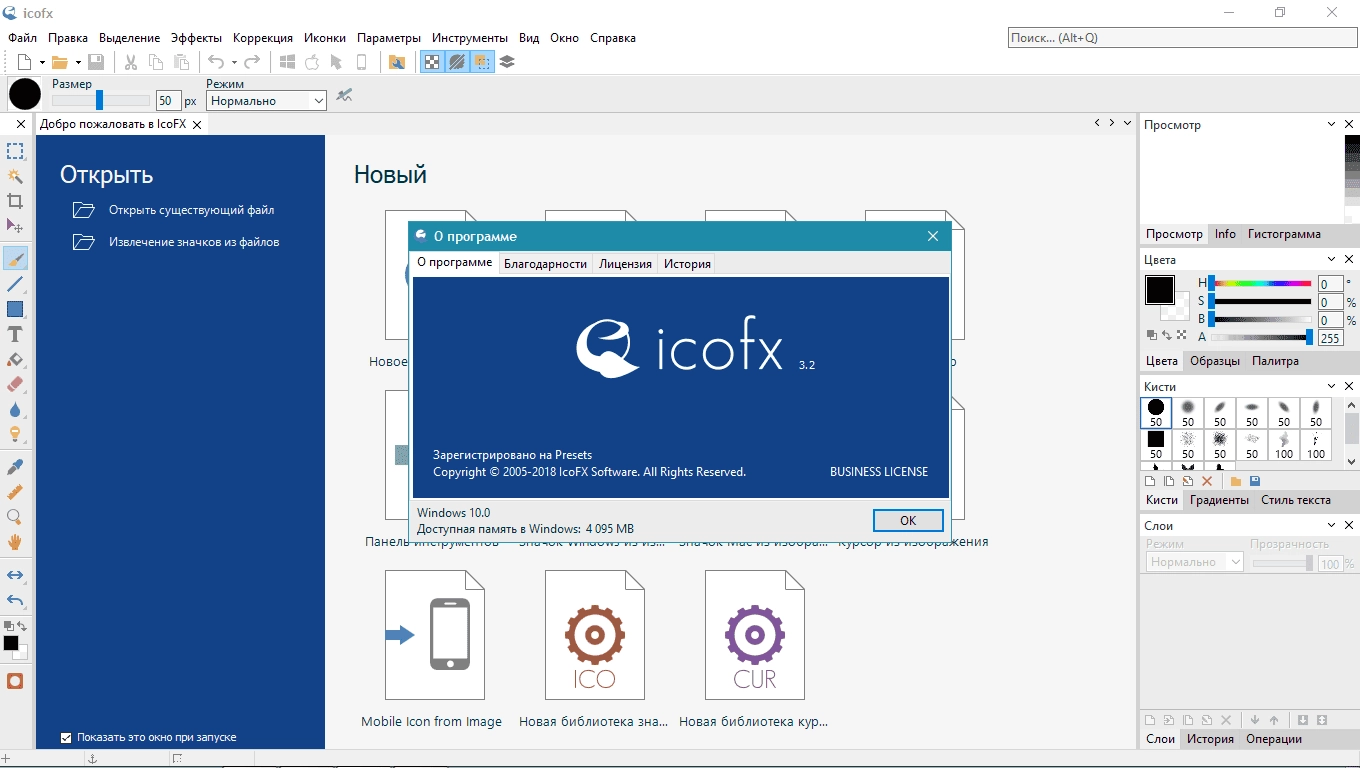The width and height of the screenshot is (1360, 768).
Task: Toggle the diagonal-striped view button
Action: click(457, 62)
